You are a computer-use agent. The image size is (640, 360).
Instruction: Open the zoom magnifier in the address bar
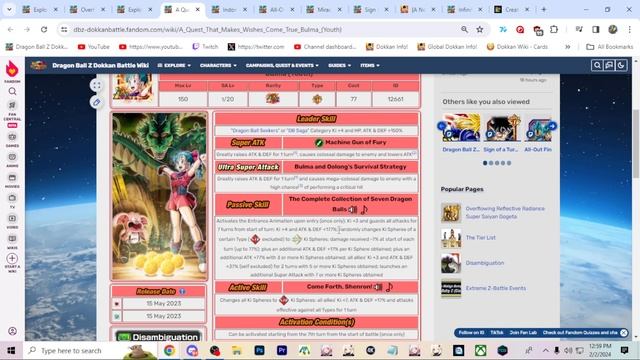click(464, 29)
